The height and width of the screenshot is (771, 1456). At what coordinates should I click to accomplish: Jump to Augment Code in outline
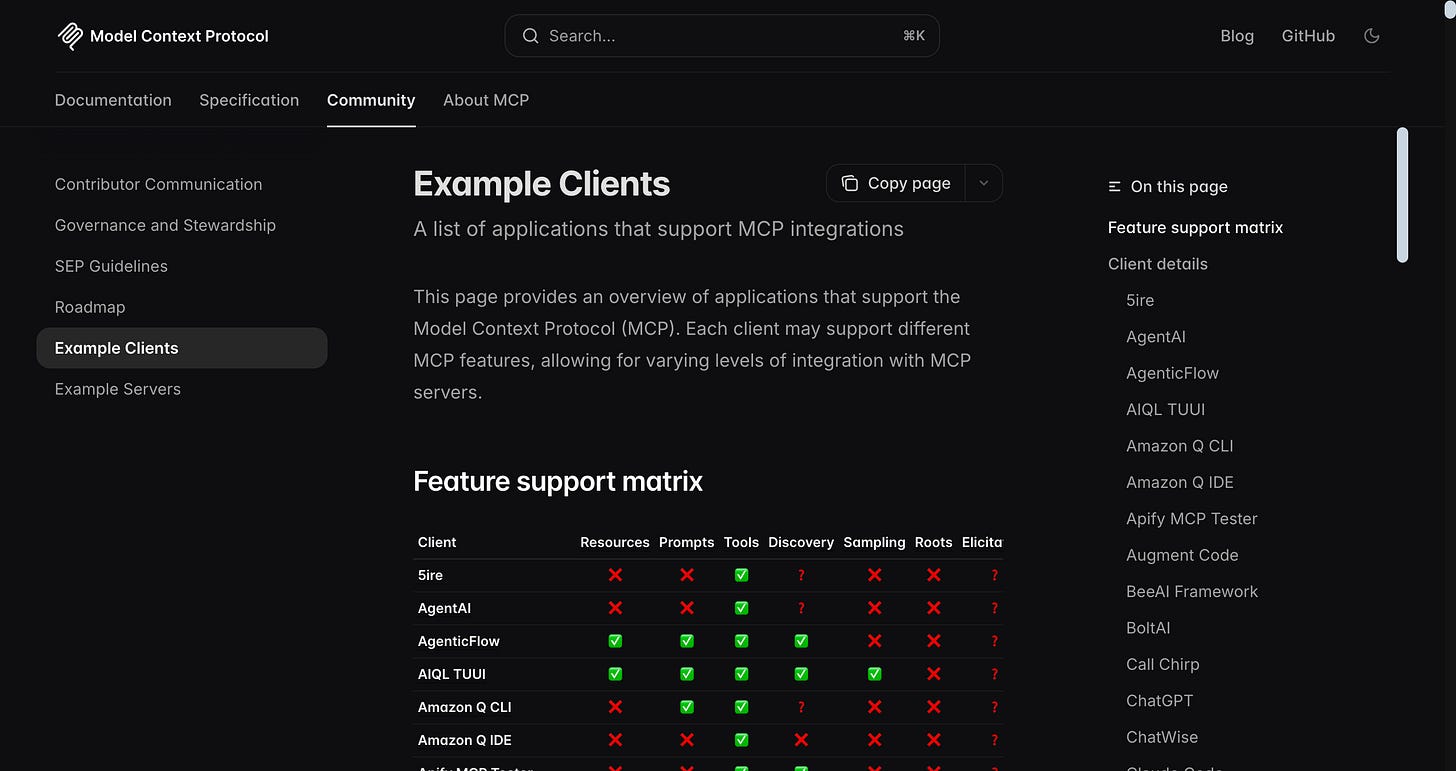[x=1182, y=555]
